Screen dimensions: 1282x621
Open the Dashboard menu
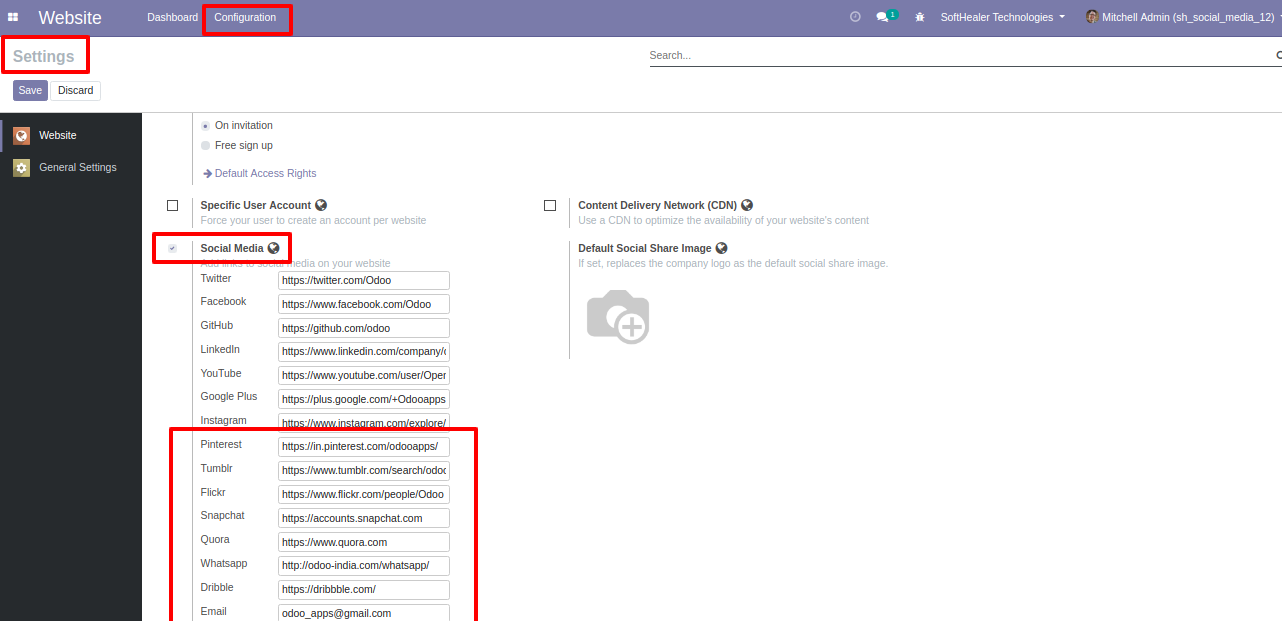(x=172, y=17)
